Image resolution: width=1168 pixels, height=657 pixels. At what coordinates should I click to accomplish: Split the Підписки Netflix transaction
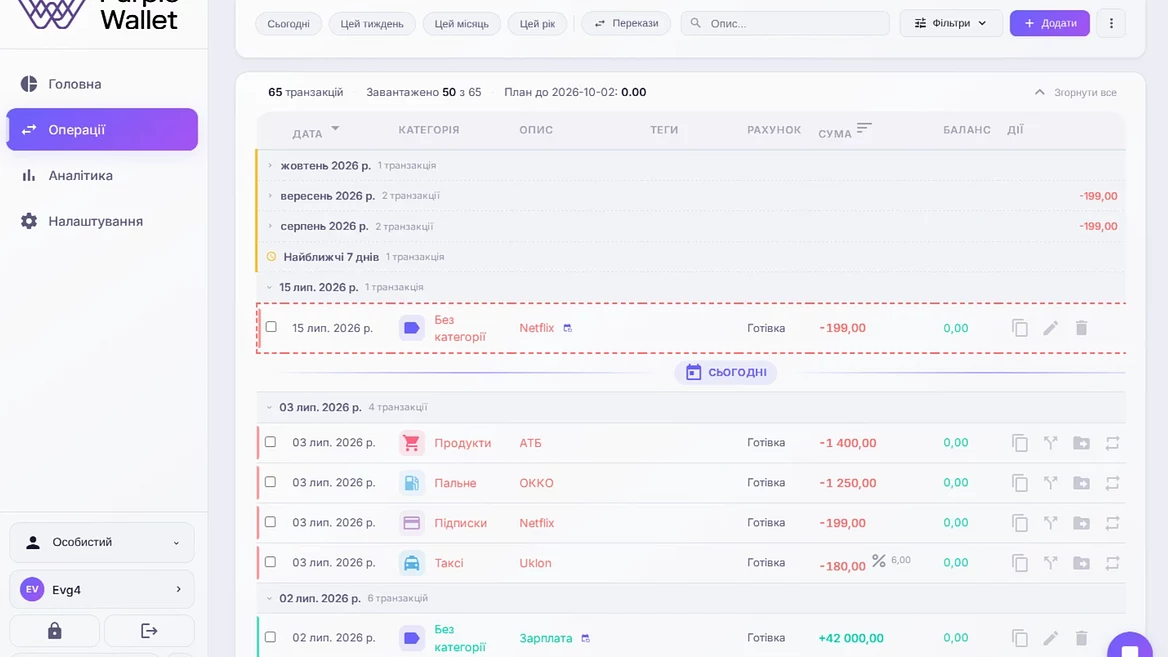coord(1050,523)
